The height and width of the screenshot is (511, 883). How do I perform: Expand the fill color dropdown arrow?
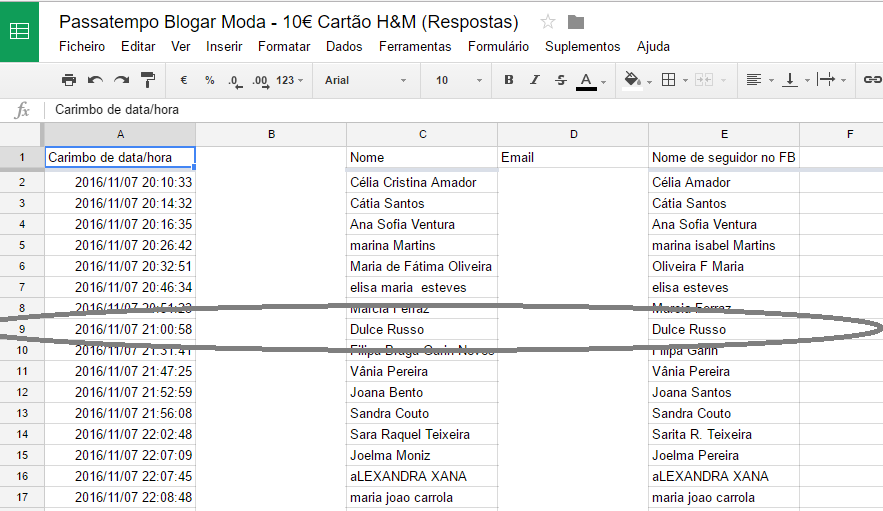[649, 82]
